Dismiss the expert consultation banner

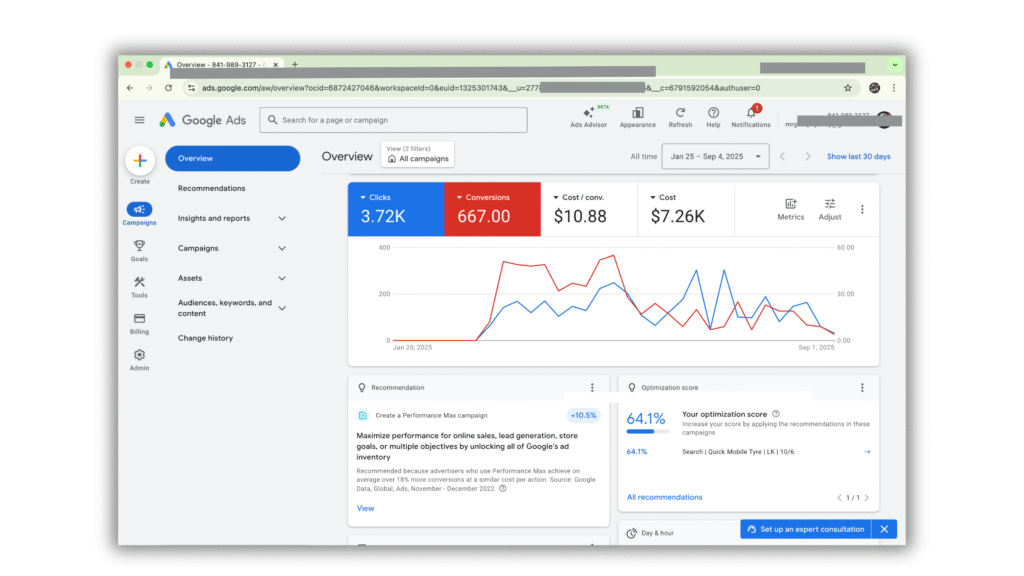884,529
